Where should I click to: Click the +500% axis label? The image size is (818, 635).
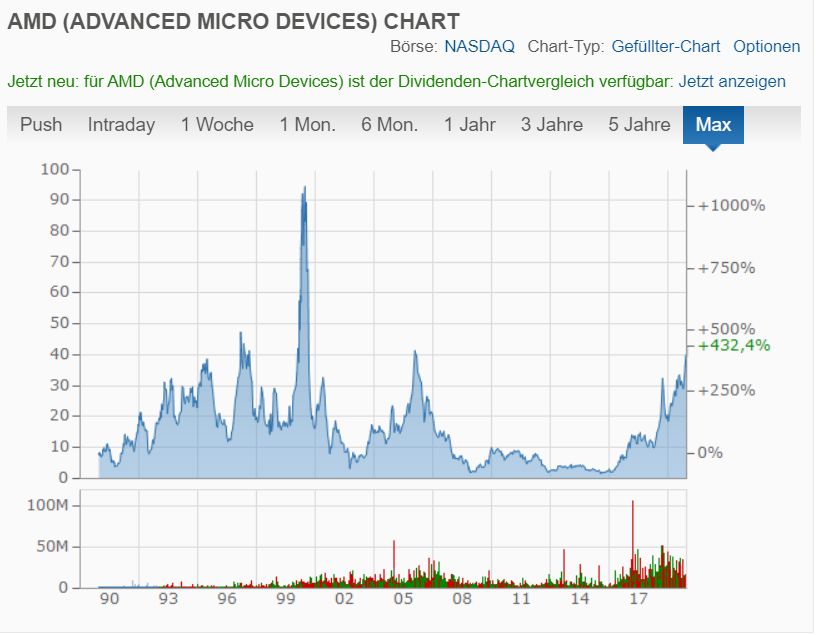pos(726,329)
